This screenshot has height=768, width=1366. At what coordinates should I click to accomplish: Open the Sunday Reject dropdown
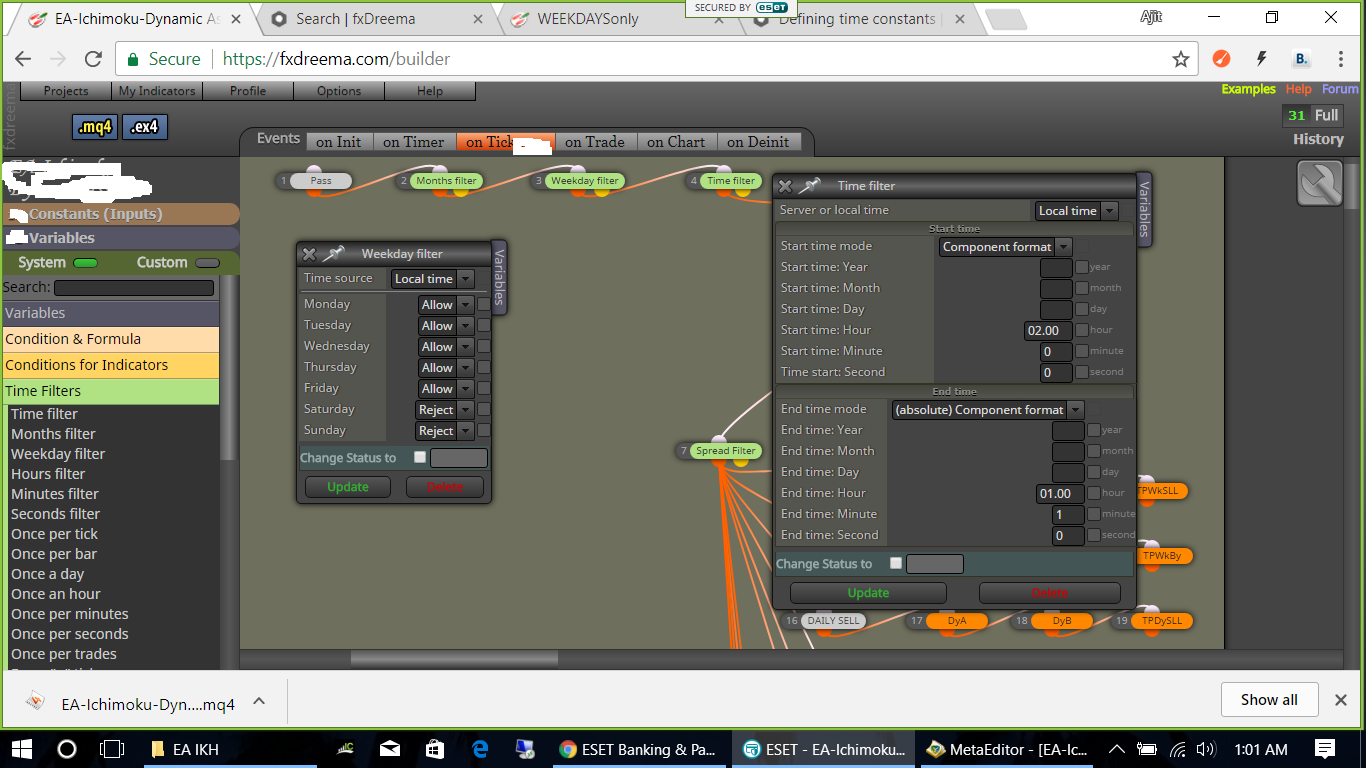(446, 431)
